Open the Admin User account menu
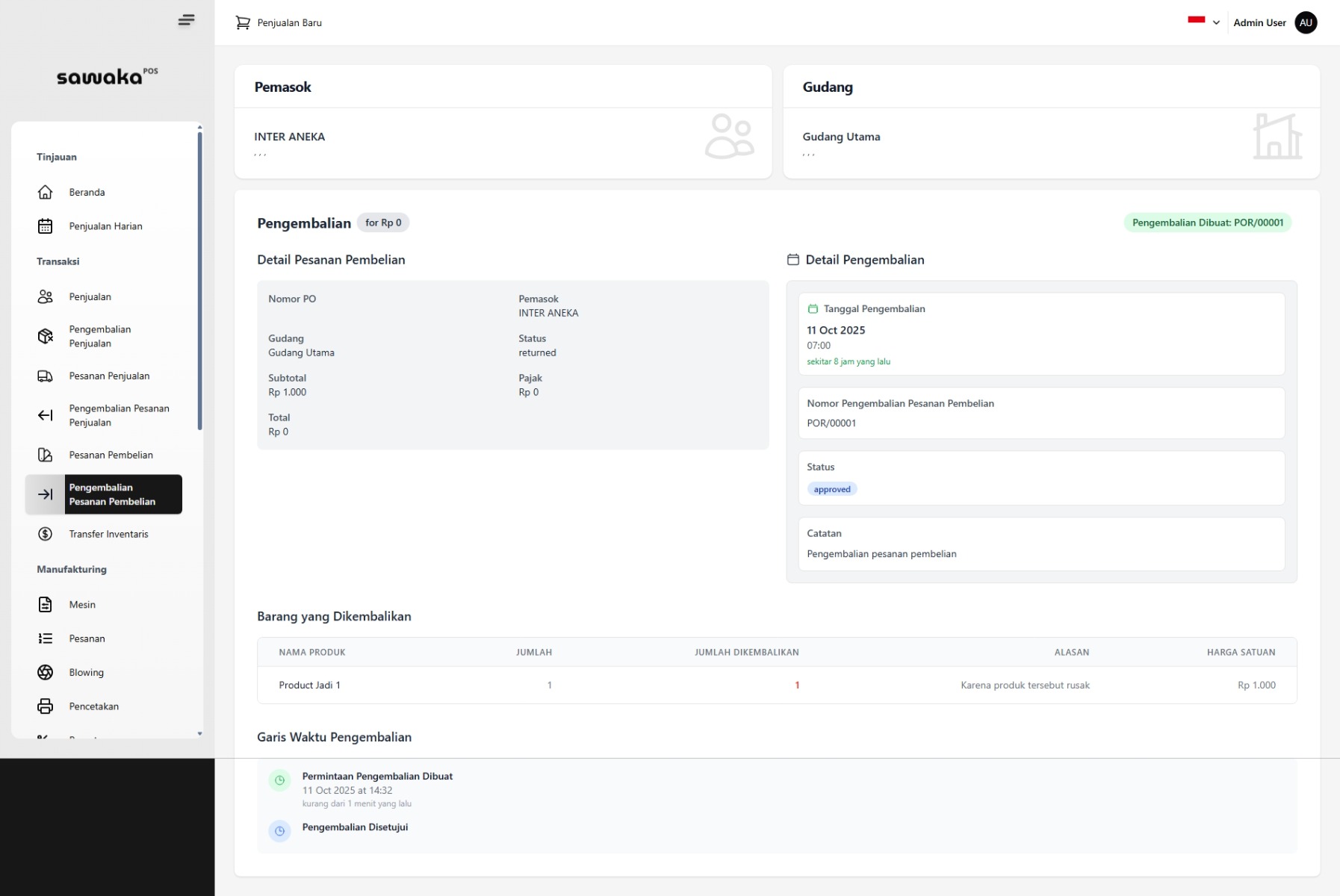The width and height of the screenshot is (1340, 896). click(x=1259, y=23)
